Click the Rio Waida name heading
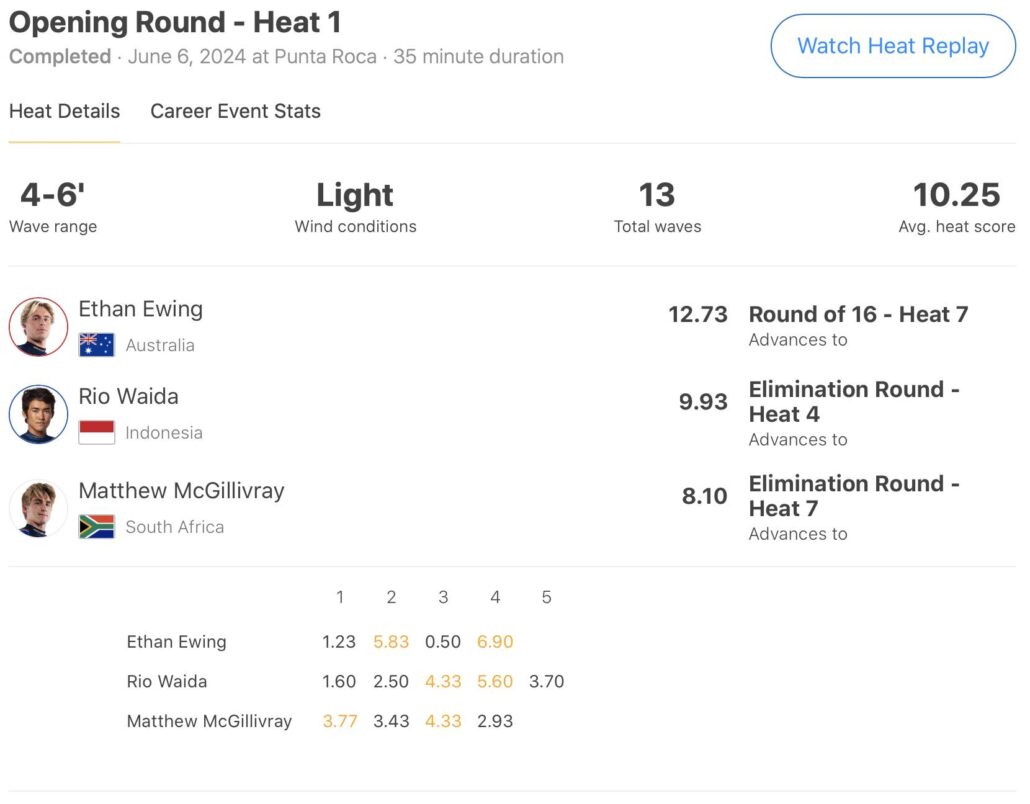Screen dimensions: 1030x804 (x=129, y=396)
